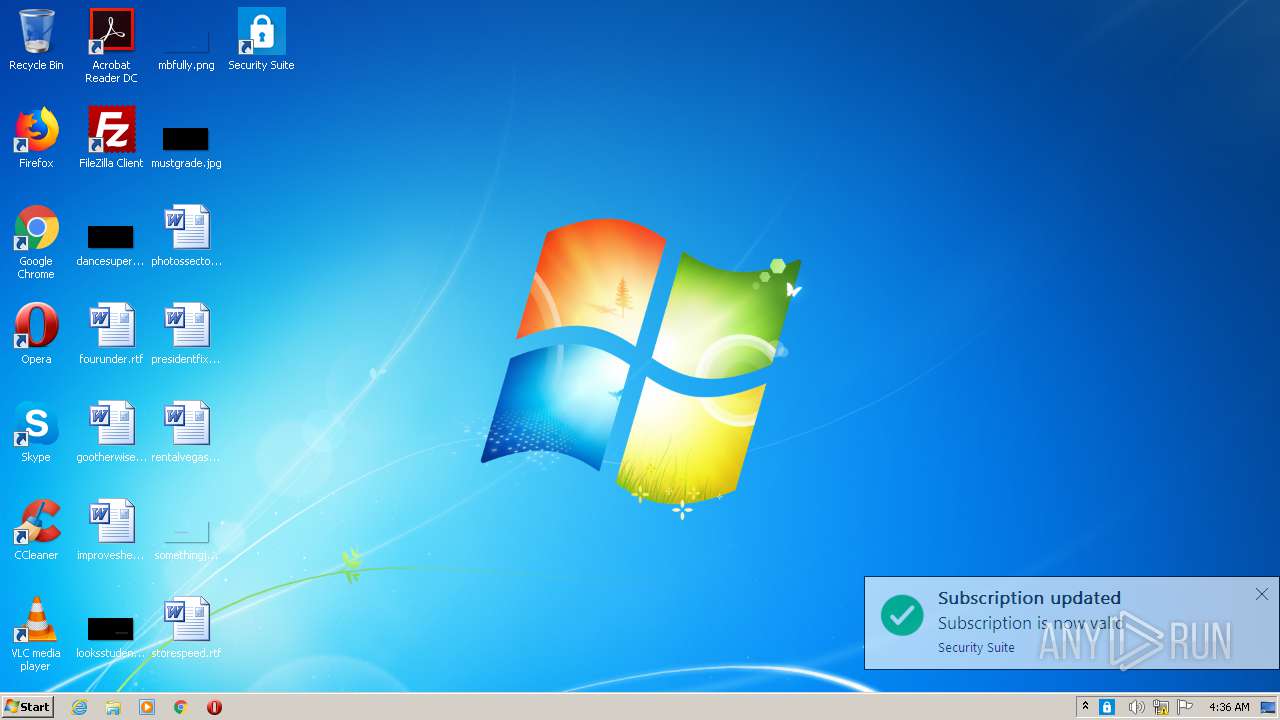Image resolution: width=1280 pixels, height=720 pixels.
Task: Click the Security Suite label in notification
Action: pos(976,648)
